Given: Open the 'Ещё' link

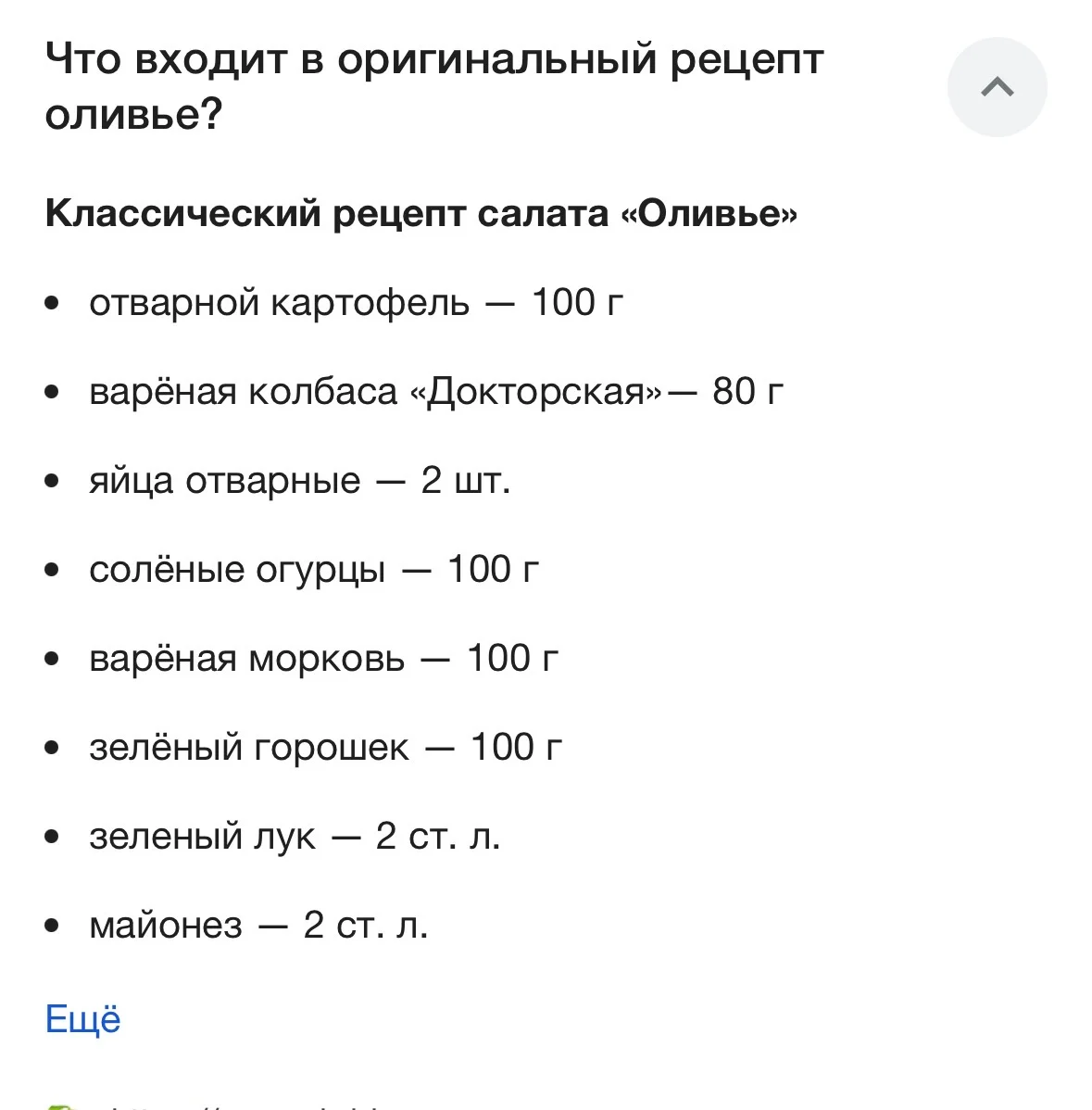Looking at the screenshot, I should [x=83, y=1019].
